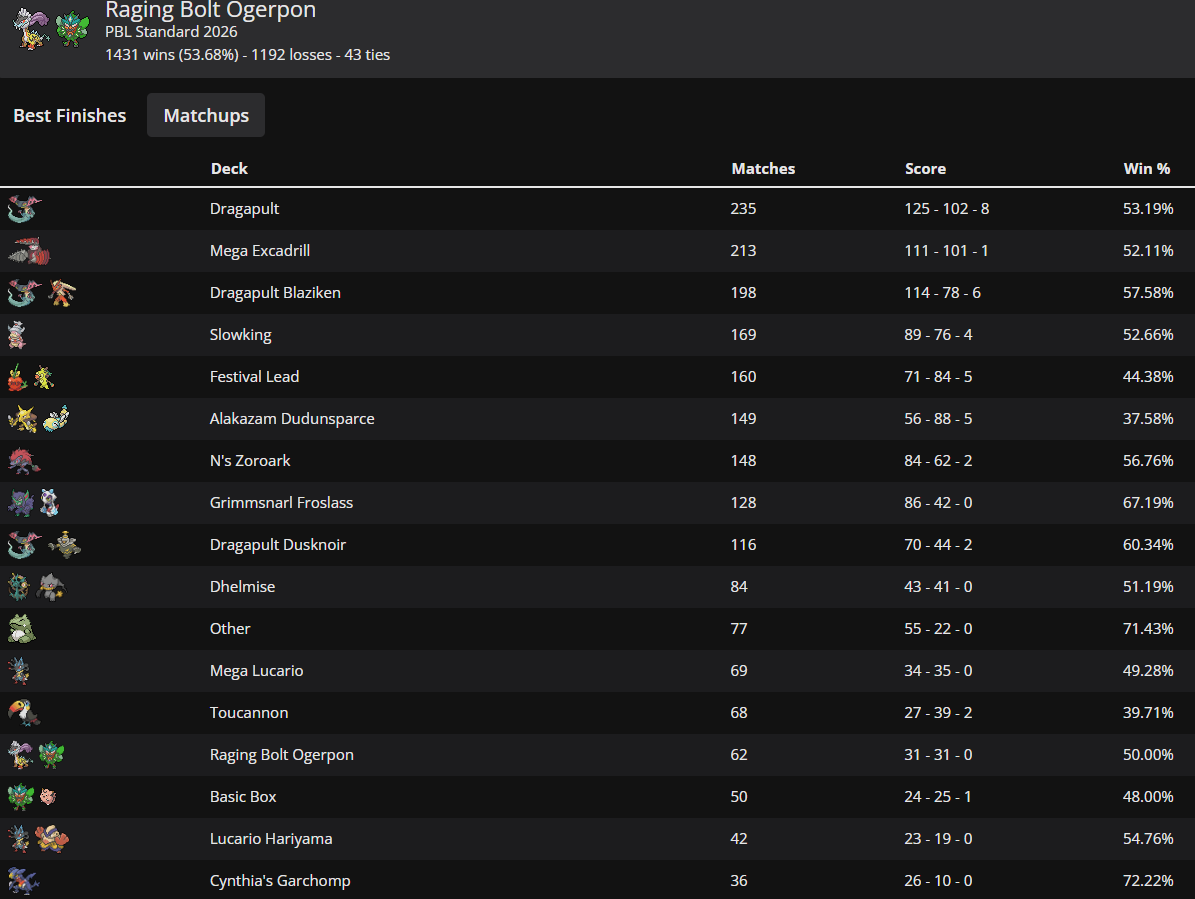1195x899 pixels.
Task: Open the Dragapult Dusknoir deck link
Action: tap(277, 544)
